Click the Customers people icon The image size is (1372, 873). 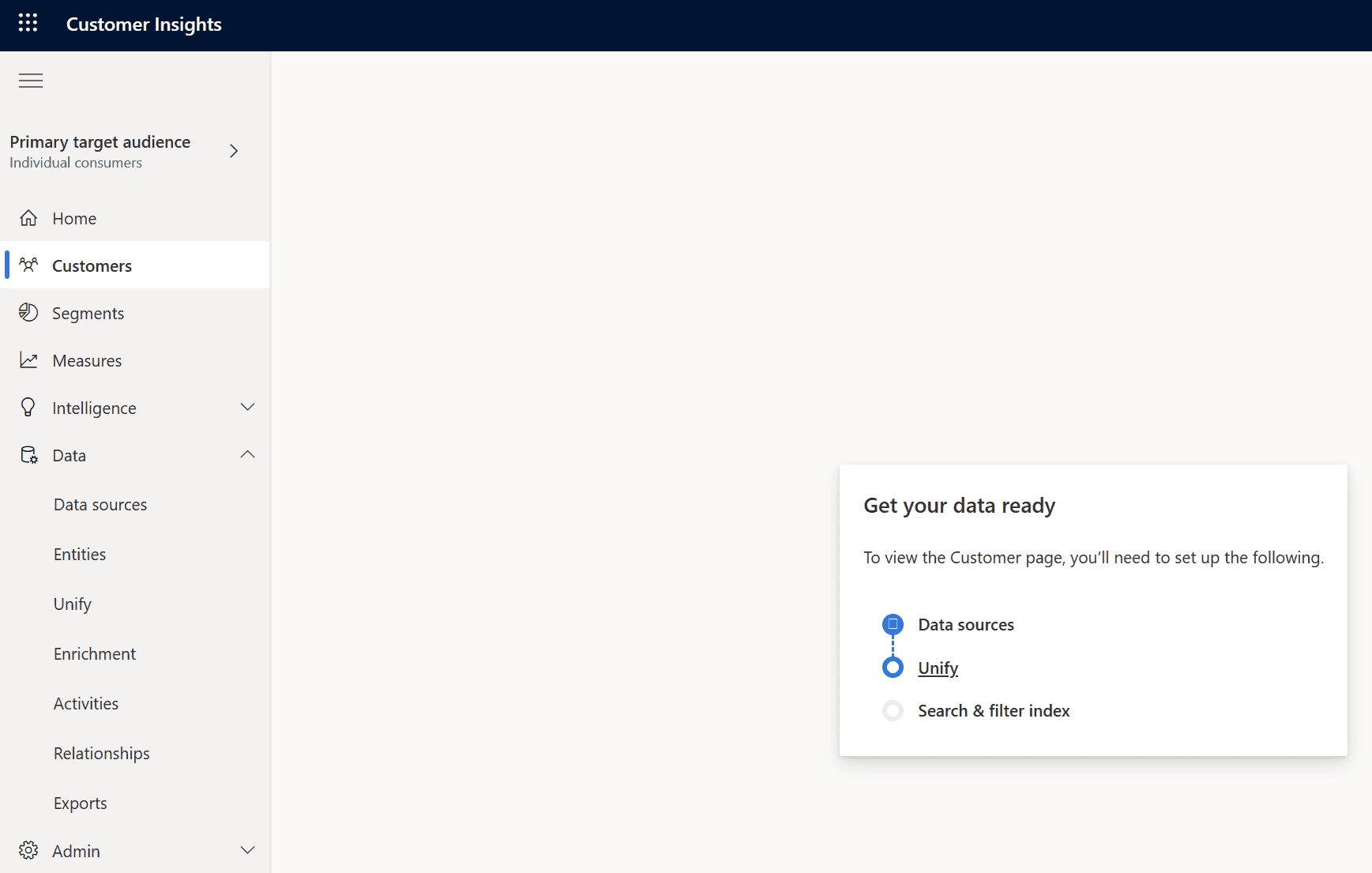pos(28,265)
